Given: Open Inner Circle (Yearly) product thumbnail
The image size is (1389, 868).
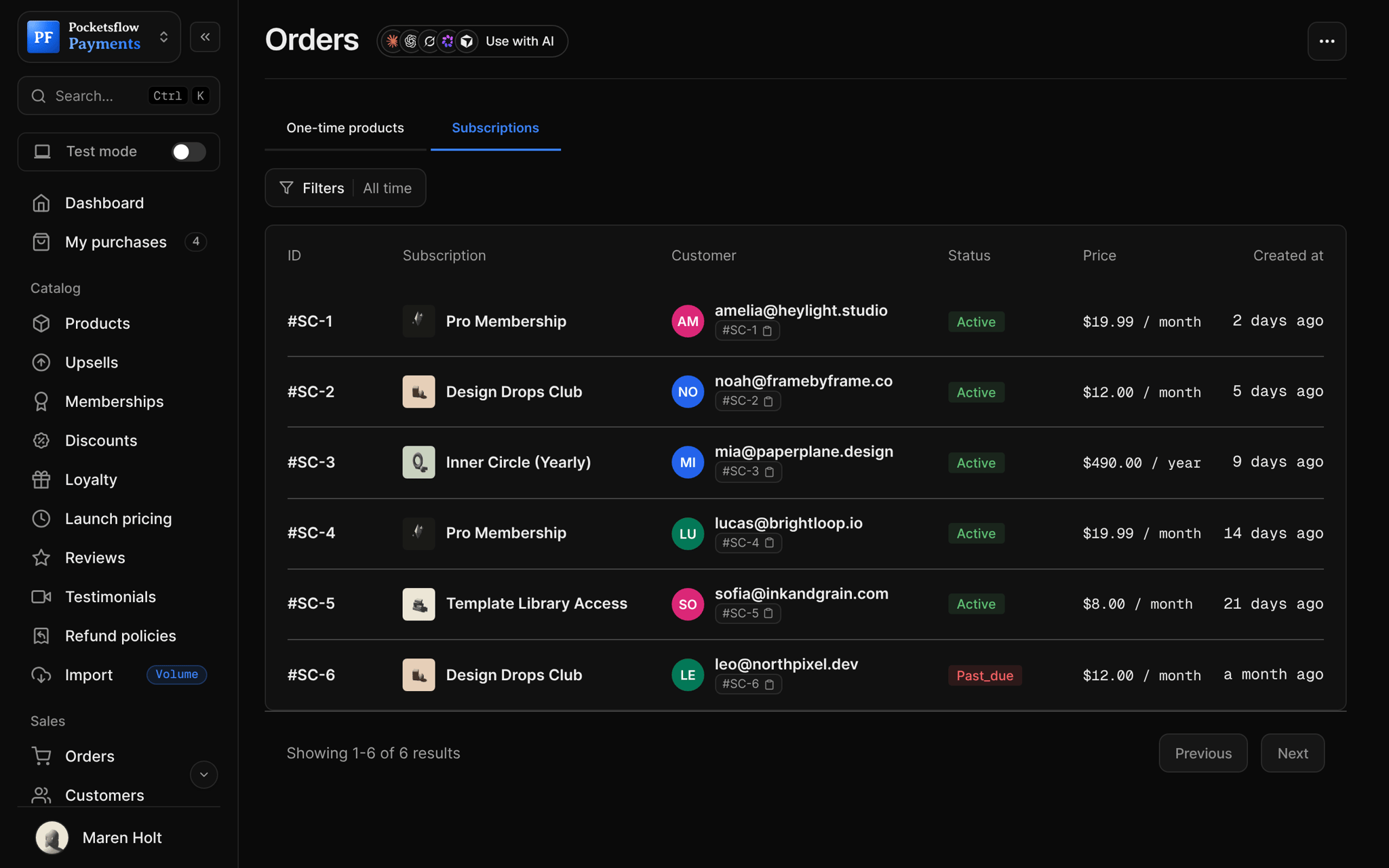Looking at the screenshot, I should (x=418, y=462).
